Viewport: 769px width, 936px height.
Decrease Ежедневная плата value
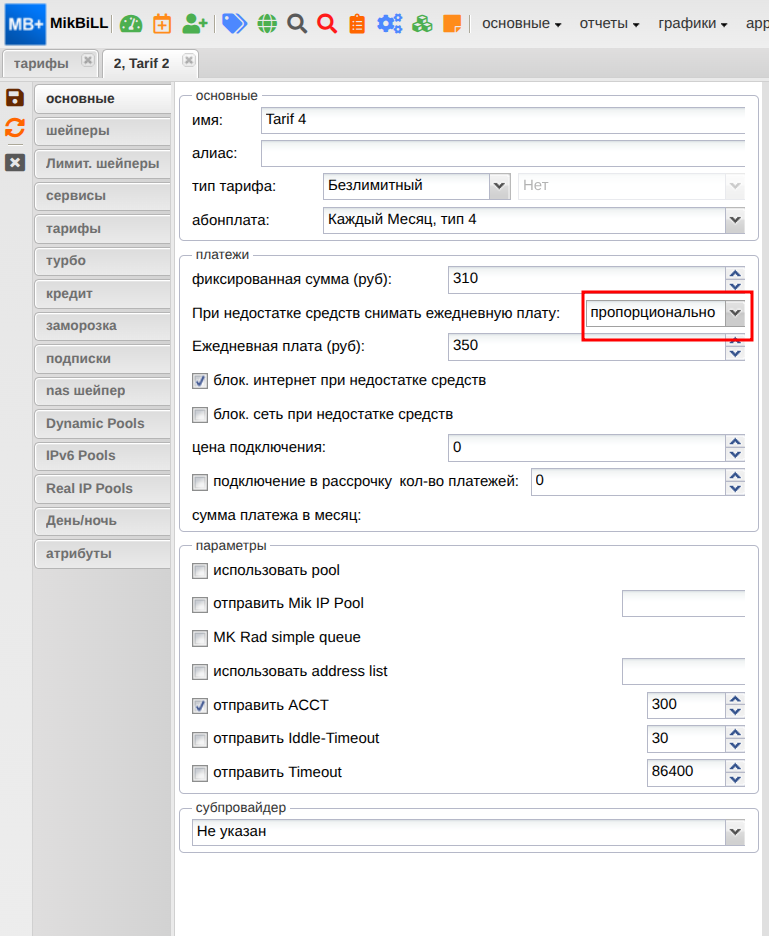tap(735, 353)
